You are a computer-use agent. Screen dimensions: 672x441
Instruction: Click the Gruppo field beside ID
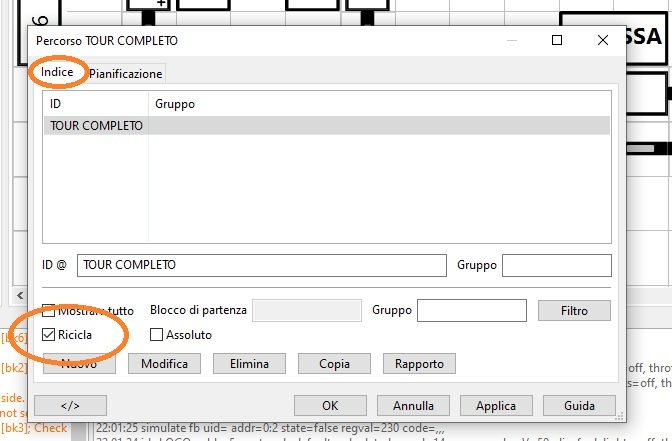point(555,265)
